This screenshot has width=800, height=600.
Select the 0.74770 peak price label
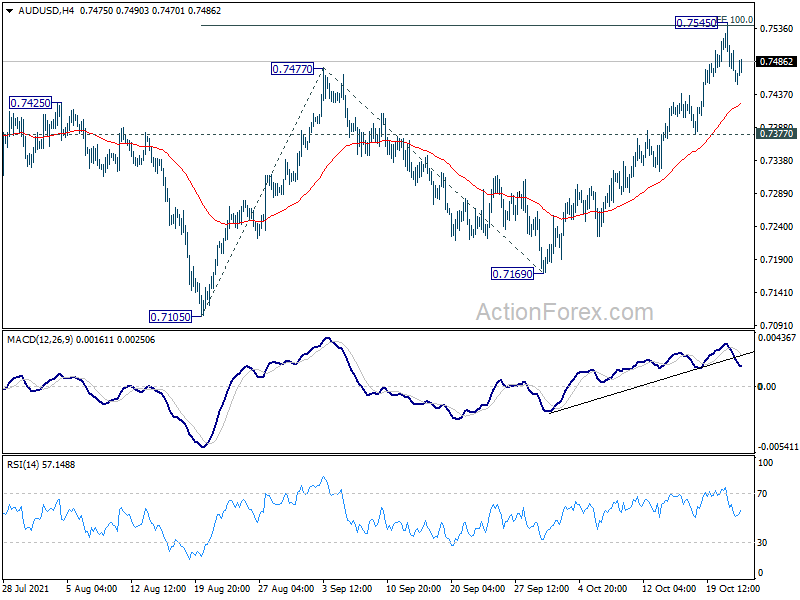coord(292,69)
